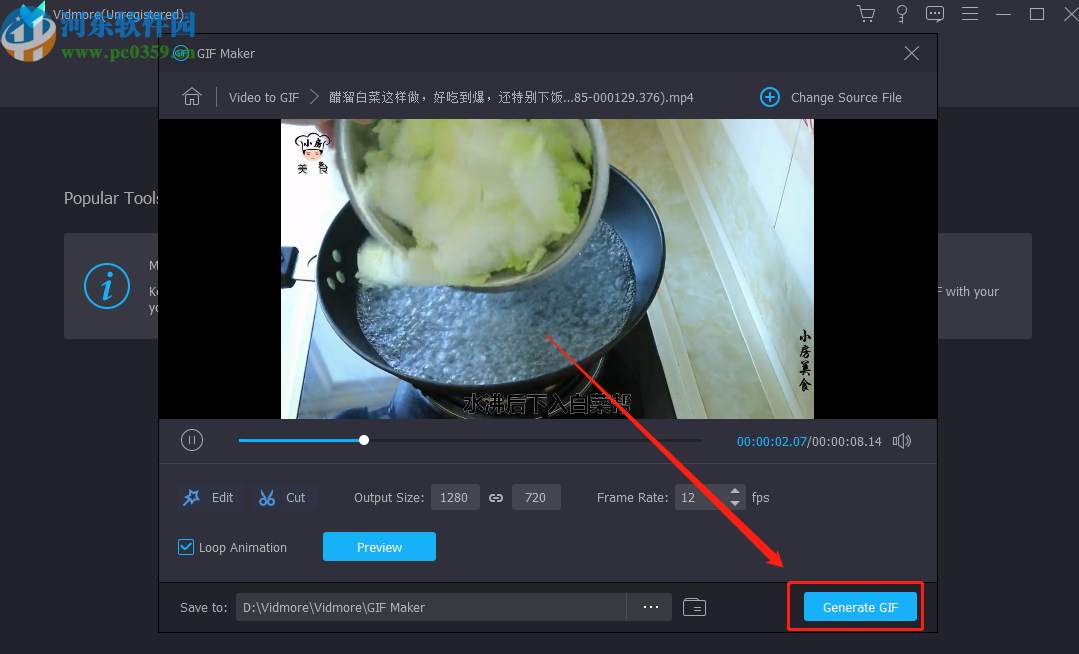Click the aspect ratio link icon
Image resolution: width=1079 pixels, height=654 pixels.
click(496, 498)
